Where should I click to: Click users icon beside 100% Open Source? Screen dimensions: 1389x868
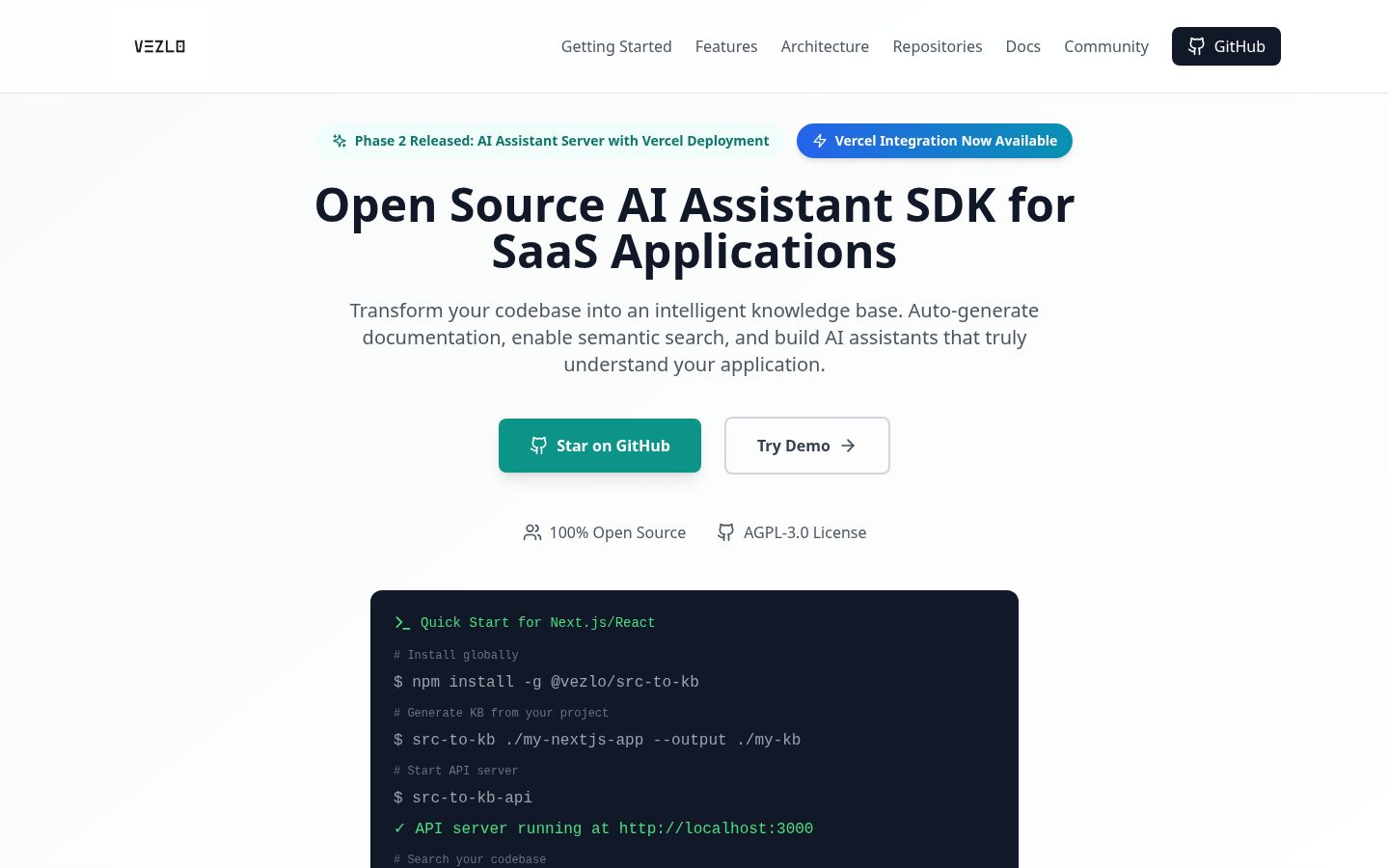pos(532,532)
